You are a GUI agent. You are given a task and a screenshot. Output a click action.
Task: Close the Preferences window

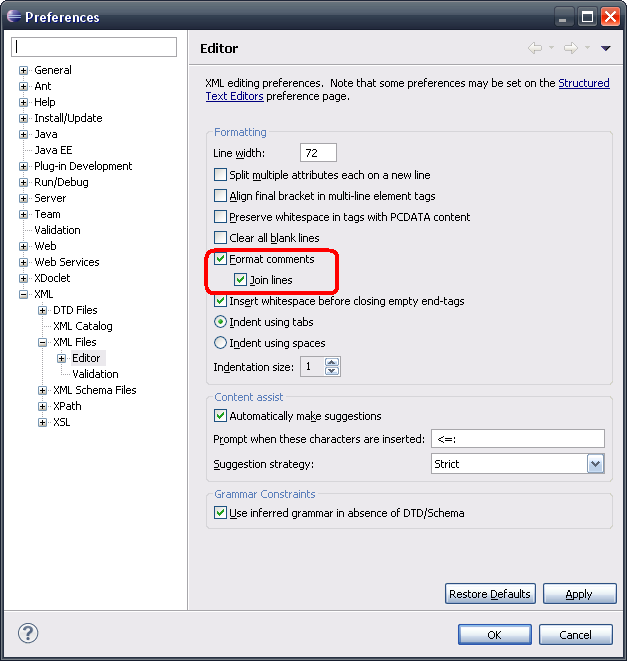(x=610, y=17)
